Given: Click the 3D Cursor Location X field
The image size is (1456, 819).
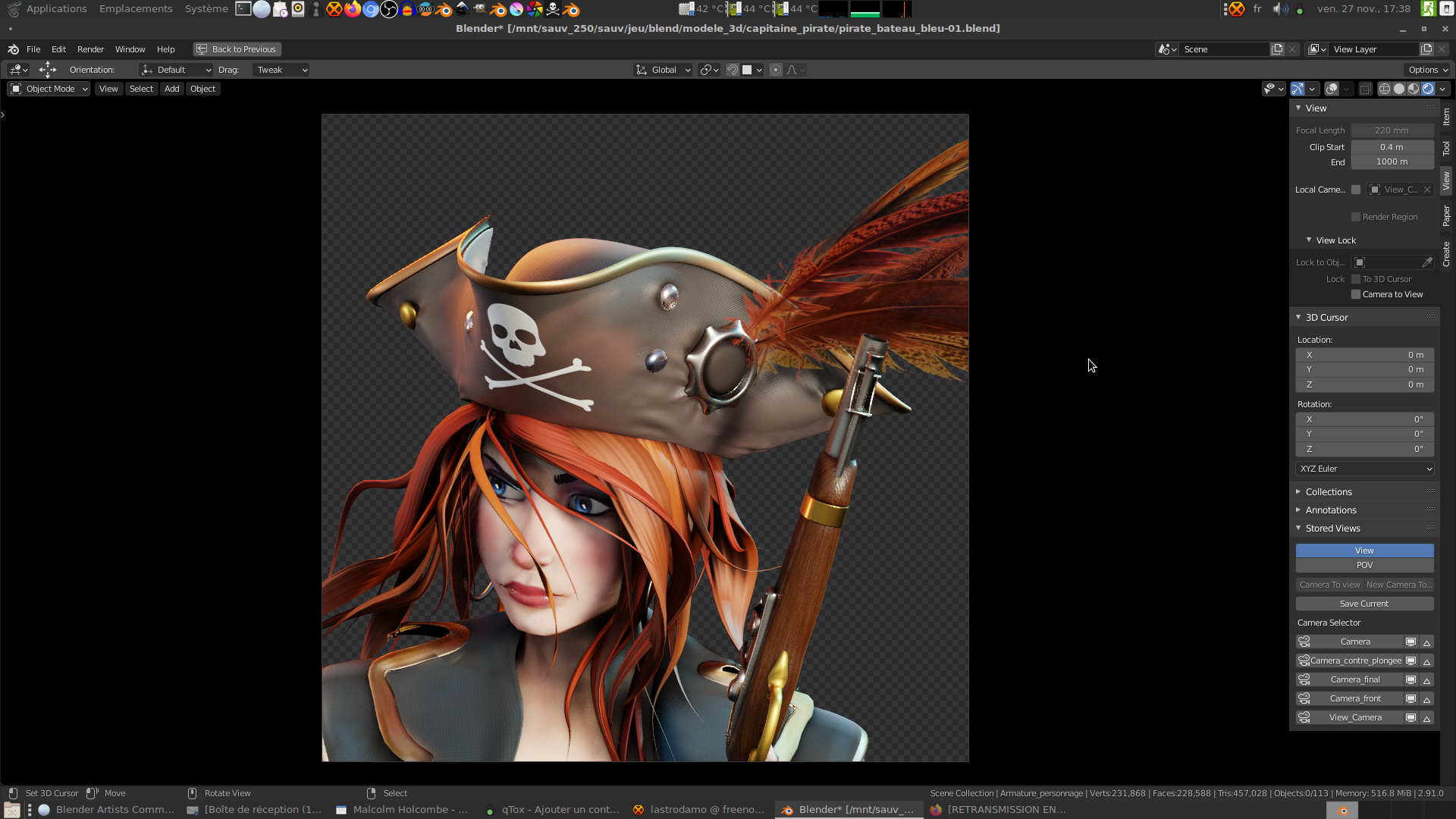Looking at the screenshot, I should (x=1364, y=355).
